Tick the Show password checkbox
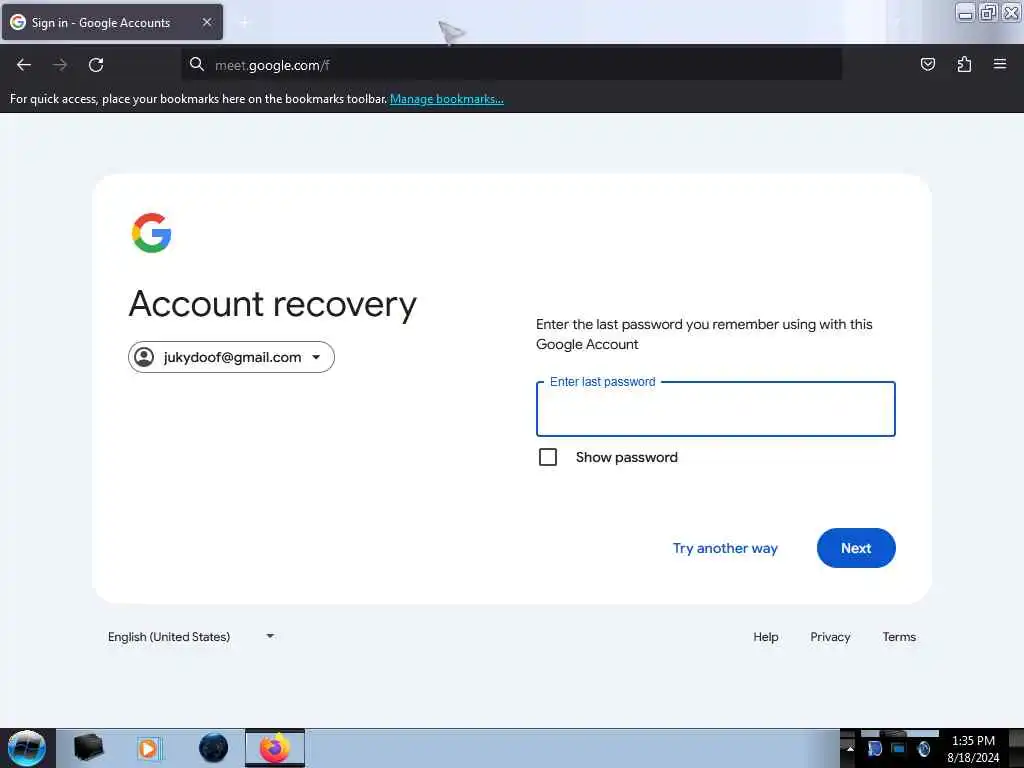The height and width of the screenshot is (768, 1024). (548, 457)
